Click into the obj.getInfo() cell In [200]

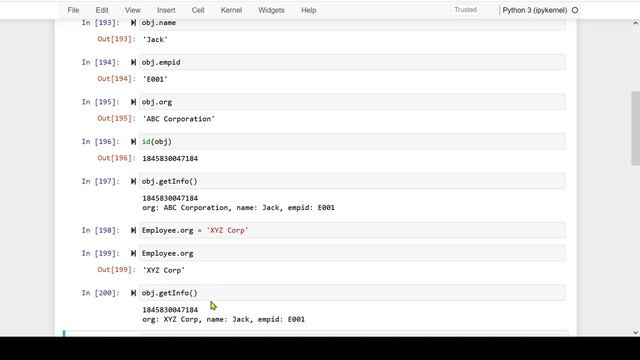click(352, 293)
